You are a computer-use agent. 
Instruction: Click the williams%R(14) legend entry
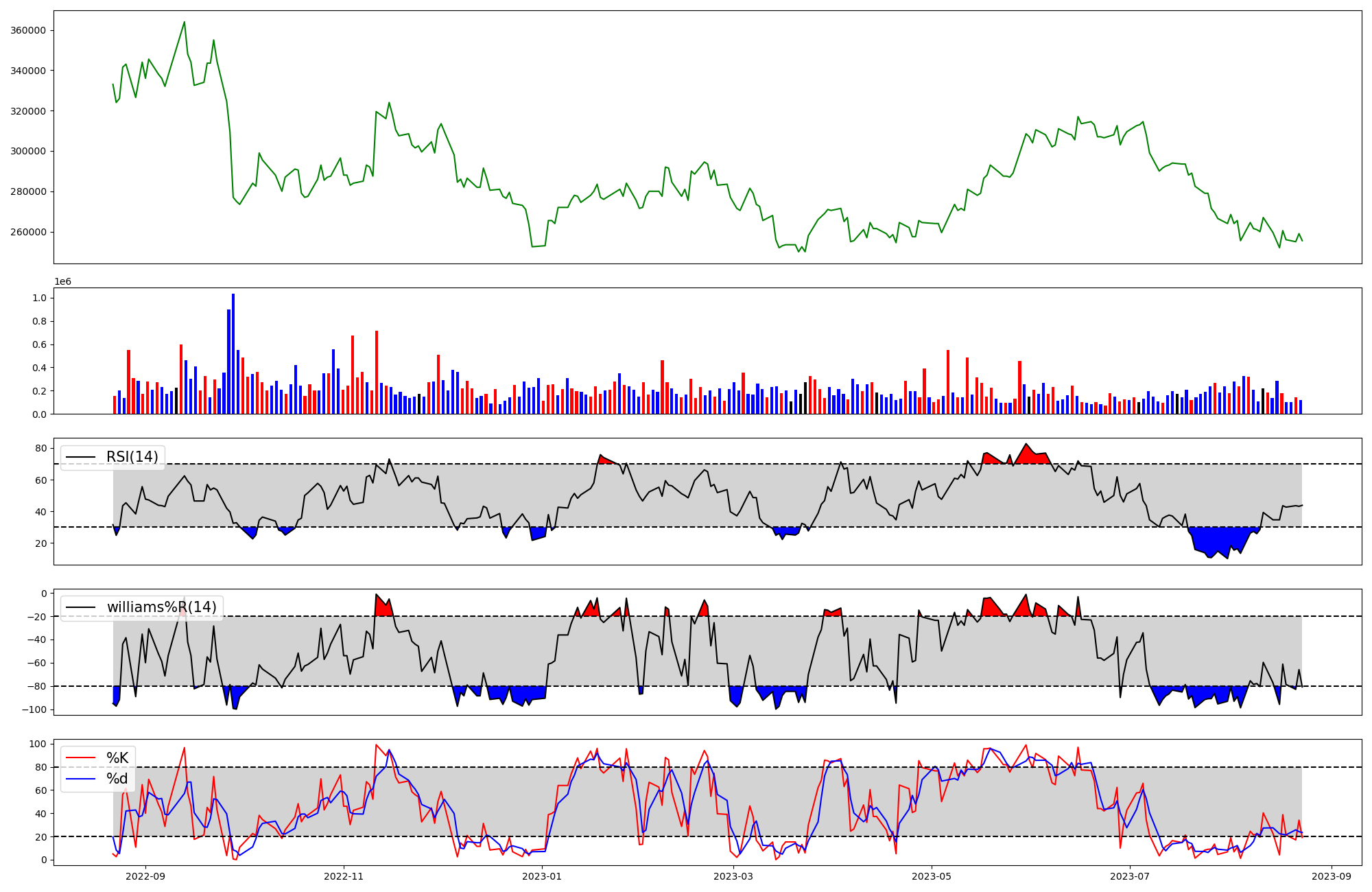[x=161, y=607]
